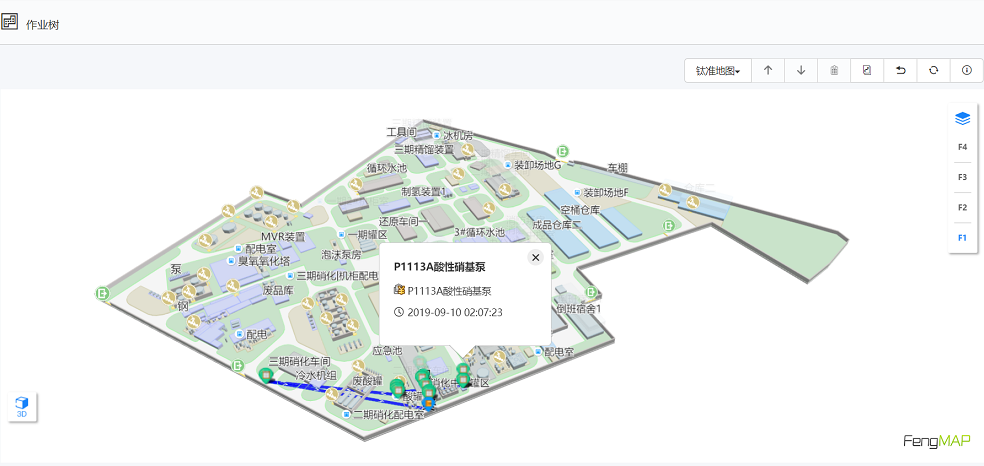Select floor F2 in floor selector

(x=962, y=207)
